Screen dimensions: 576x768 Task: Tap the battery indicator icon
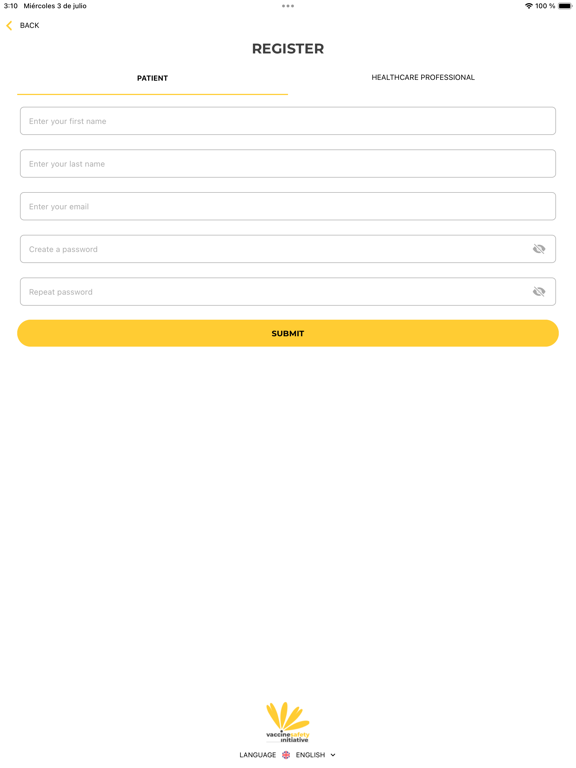565,6
